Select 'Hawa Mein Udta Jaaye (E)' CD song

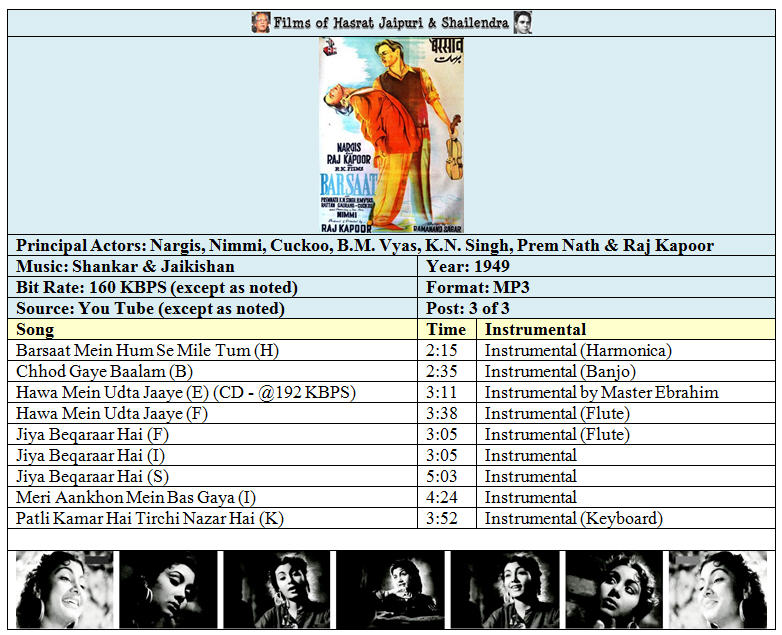click(x=186, y=393)
